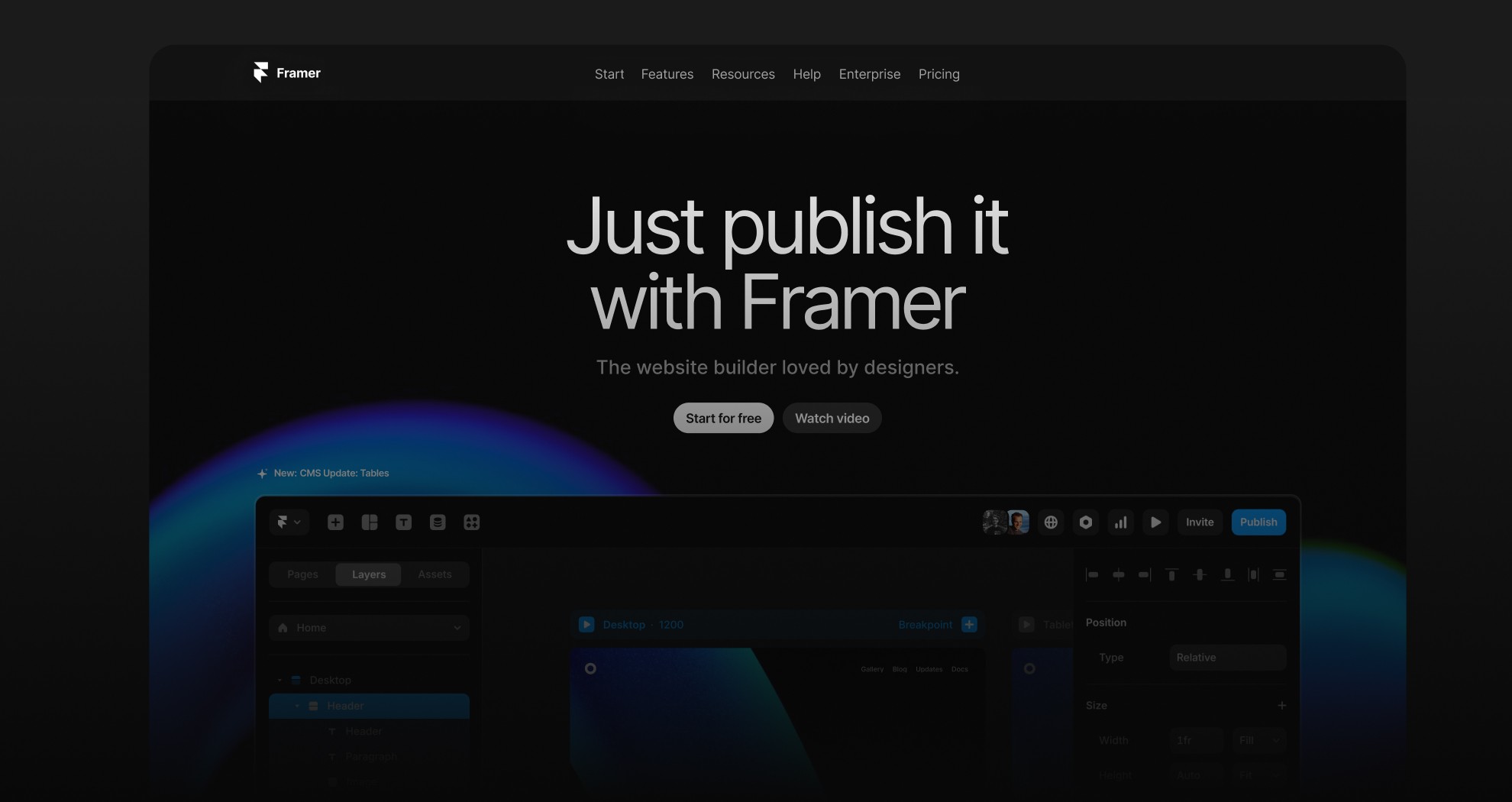Open the Enterprise nav link

[x=870, y=74]
